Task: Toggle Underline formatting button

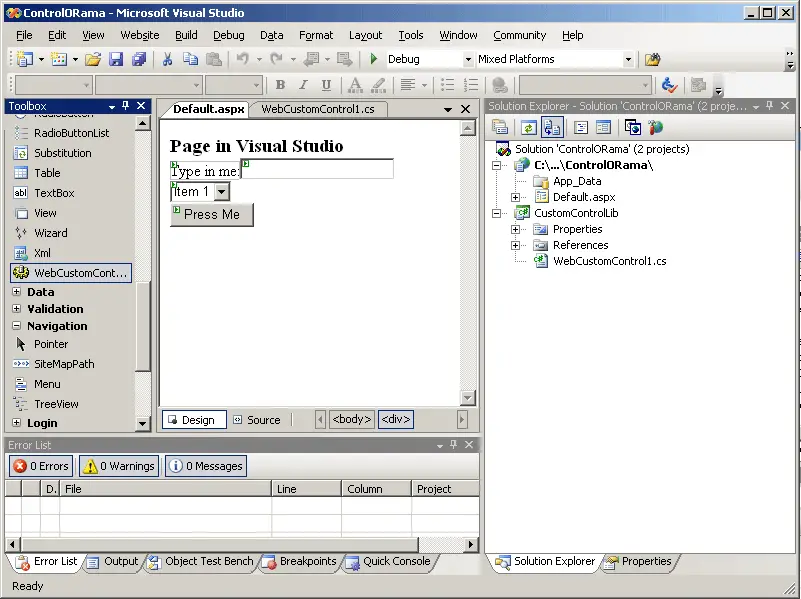Action: 326,85
